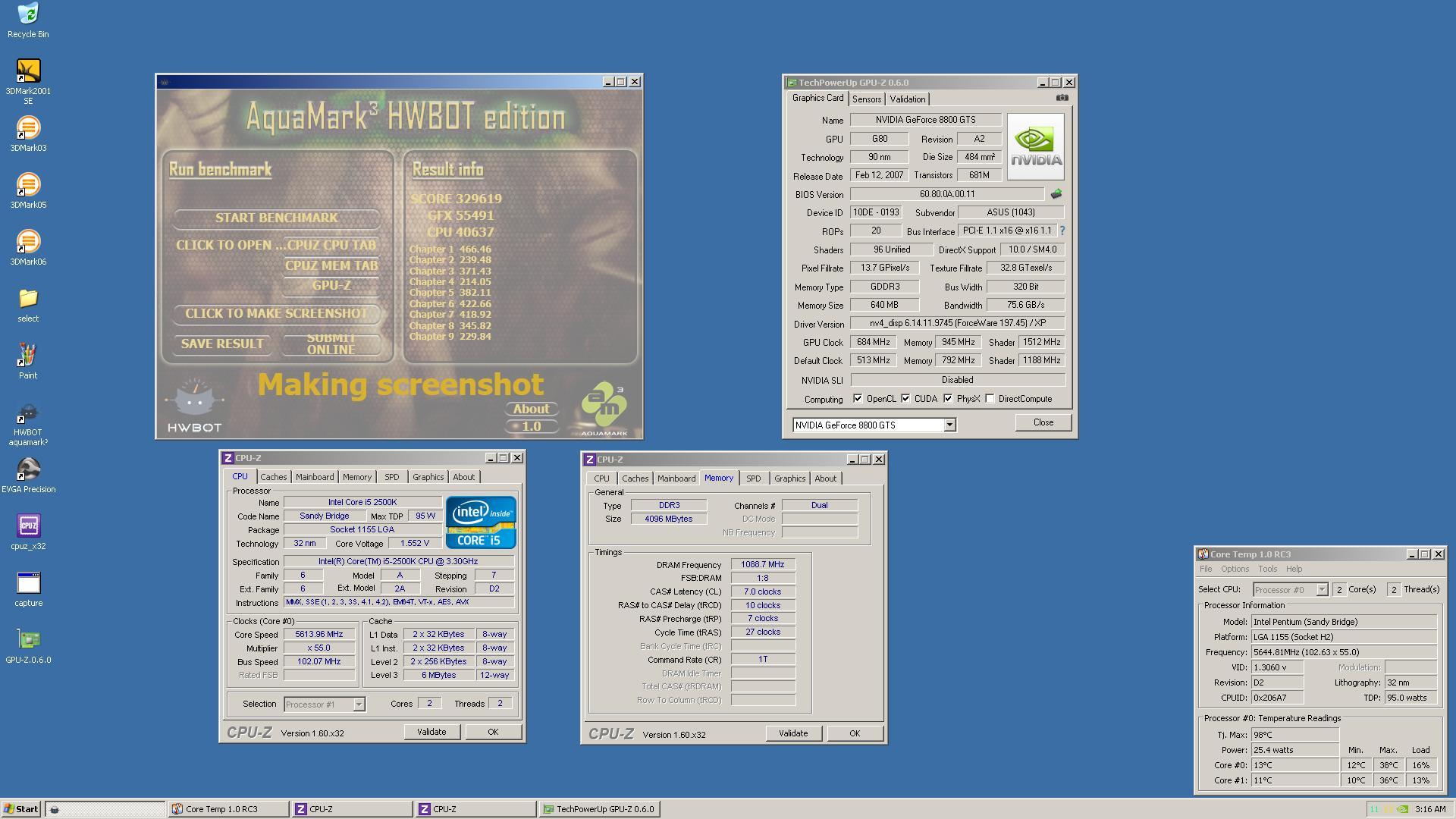Click the BIOS Version field in GPU-Z
1456x819 pixels.
tap(947, 194)
